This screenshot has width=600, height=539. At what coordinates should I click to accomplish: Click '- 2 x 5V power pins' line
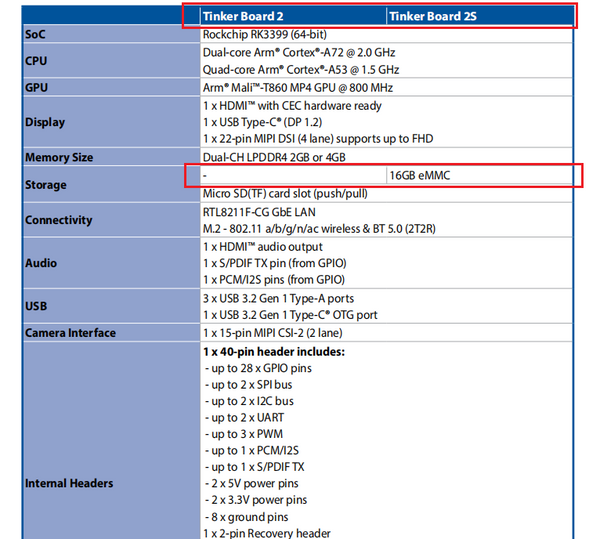[251, 483]
